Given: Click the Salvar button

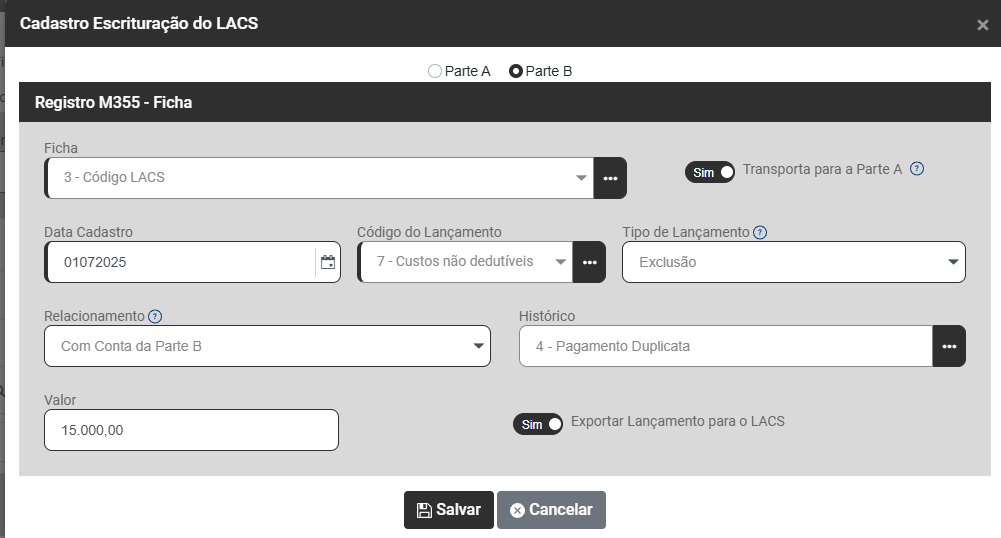Looking at the screenshot, I should pyautogui.click(x=449, y=510).
